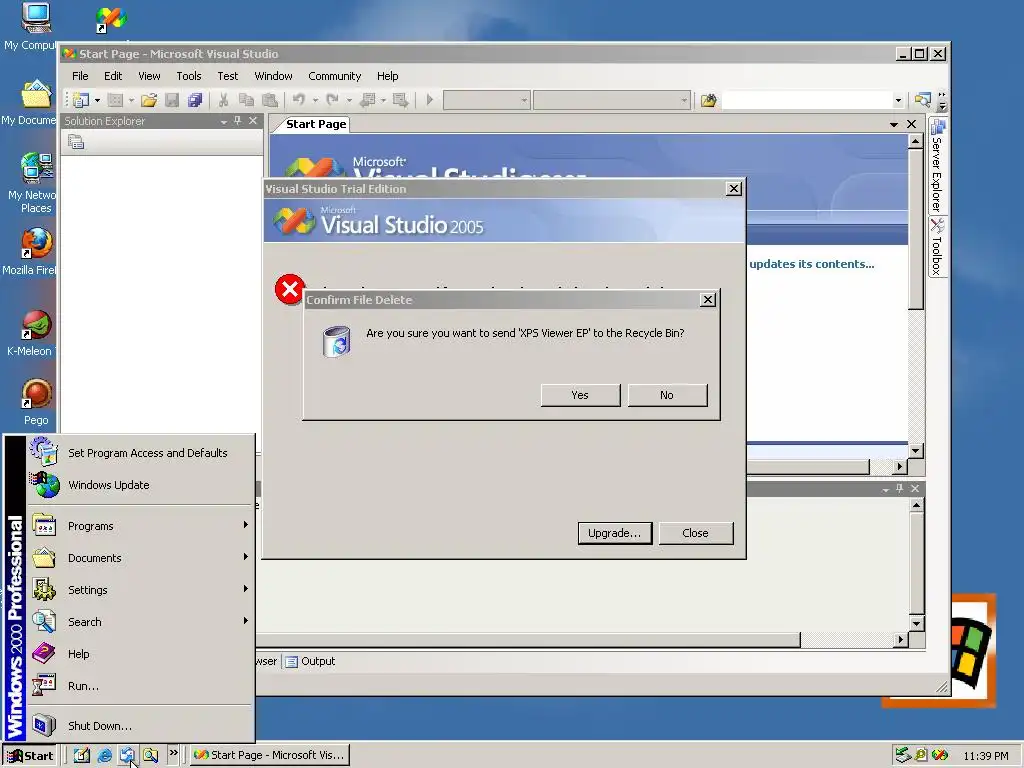Open the Tools menu
The width and height of the screenshot is (1024, 768).
click(x=189, y=76)
